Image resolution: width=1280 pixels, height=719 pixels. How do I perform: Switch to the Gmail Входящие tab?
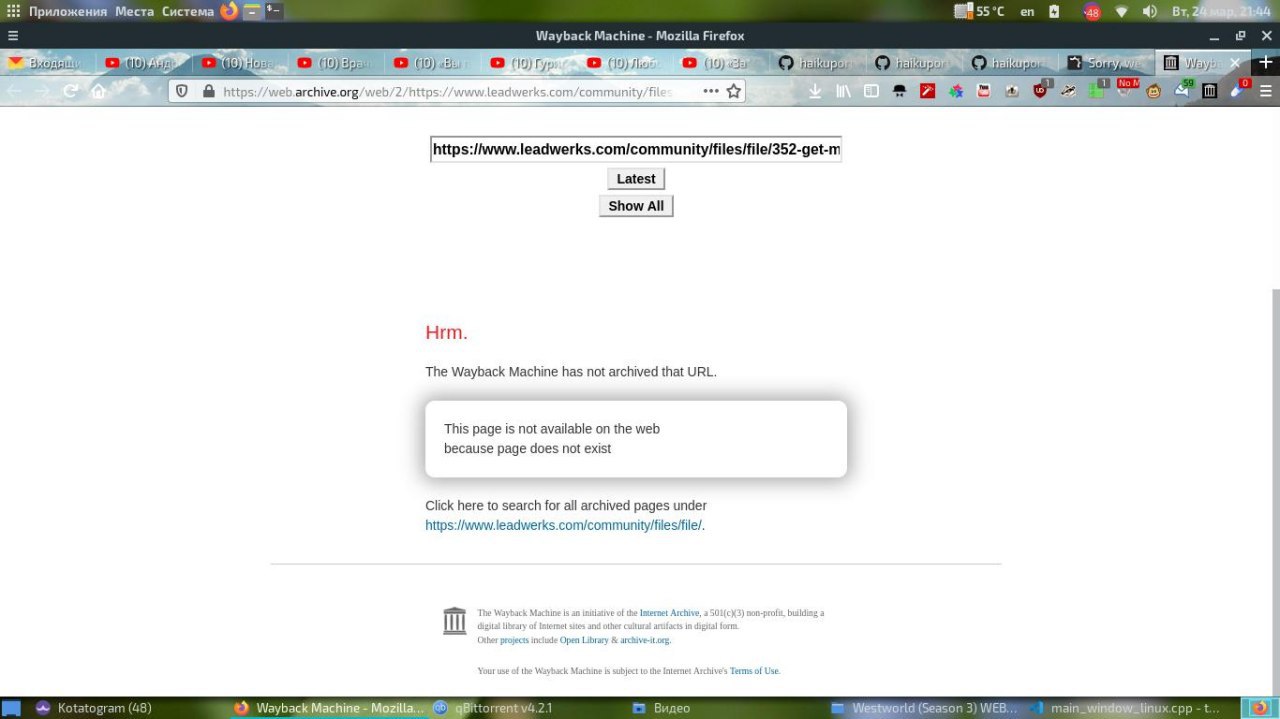[x=46, y=62]
